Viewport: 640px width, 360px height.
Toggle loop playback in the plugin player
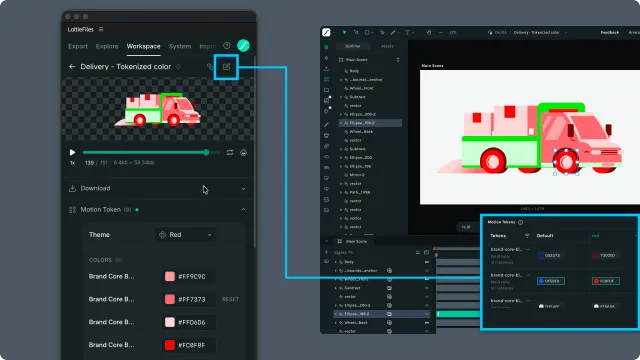(230, 152)
